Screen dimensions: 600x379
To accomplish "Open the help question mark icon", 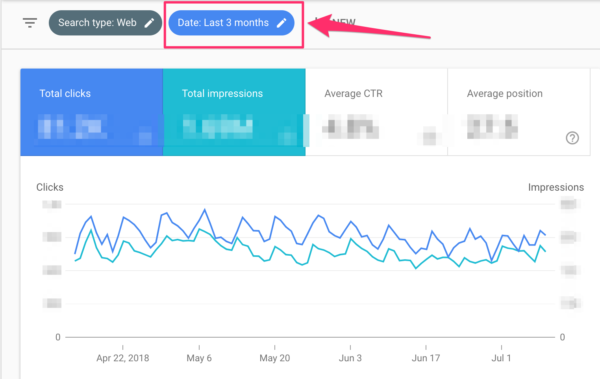I will (x=572, y=138).
